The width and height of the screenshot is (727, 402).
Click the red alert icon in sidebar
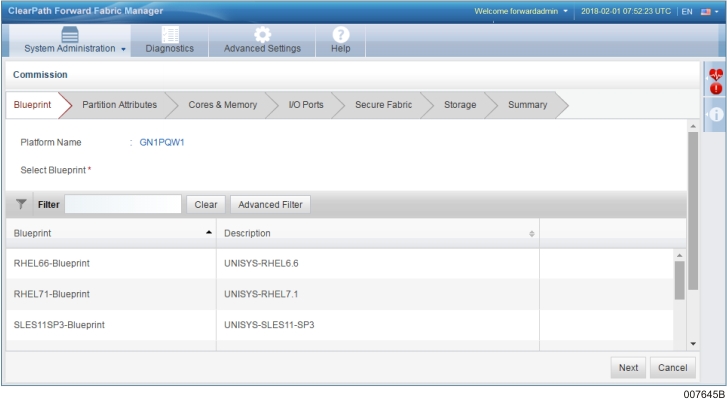(715, 89)
